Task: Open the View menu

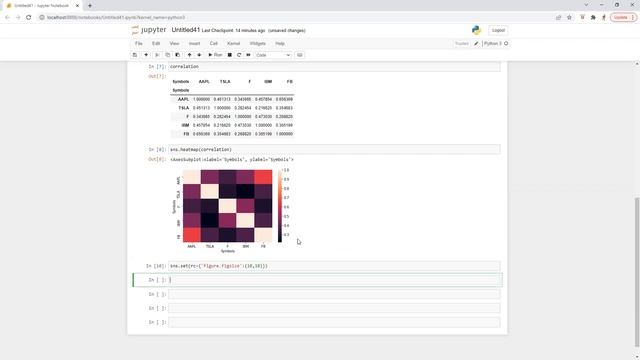Action: (x=174, y=43)
